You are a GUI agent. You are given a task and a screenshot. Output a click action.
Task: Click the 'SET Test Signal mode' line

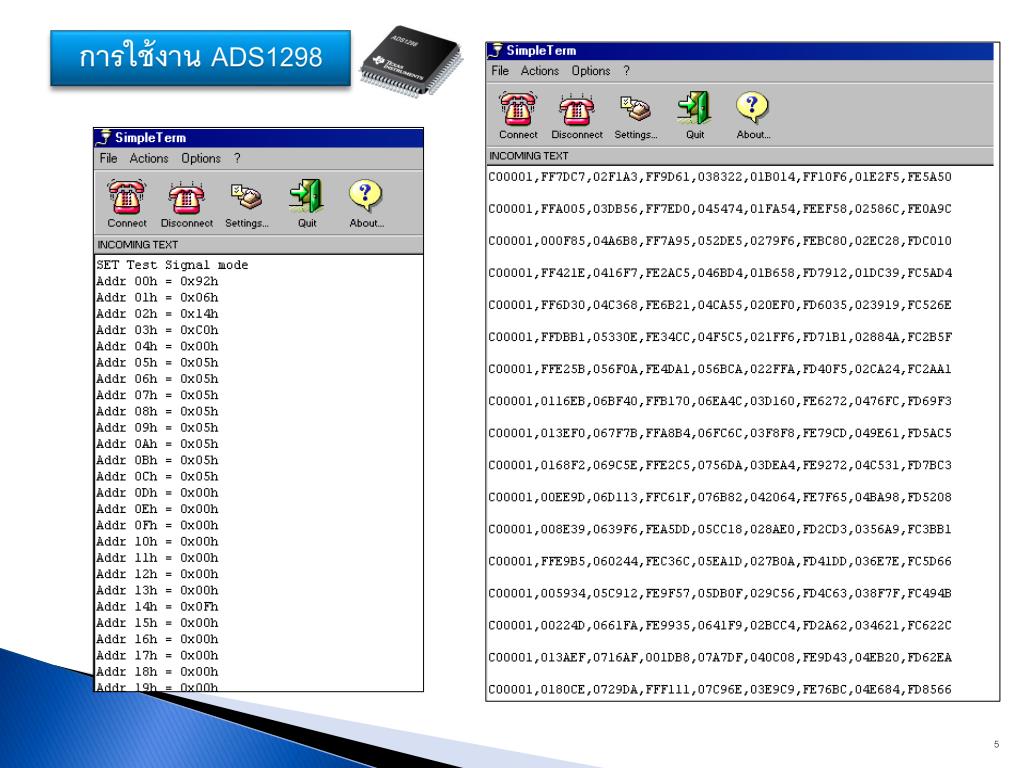(x=172, y=264)
